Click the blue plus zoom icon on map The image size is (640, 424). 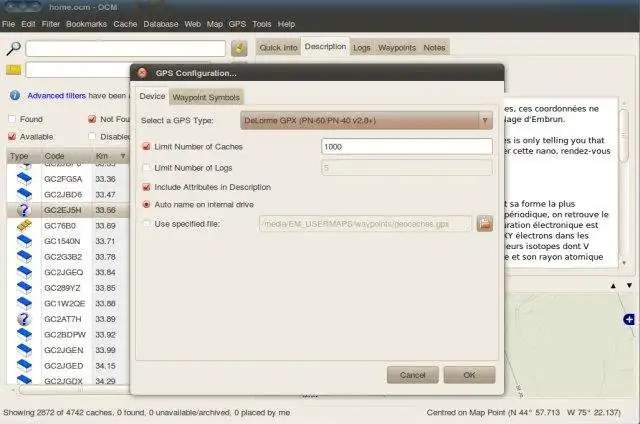pos(629,320)
